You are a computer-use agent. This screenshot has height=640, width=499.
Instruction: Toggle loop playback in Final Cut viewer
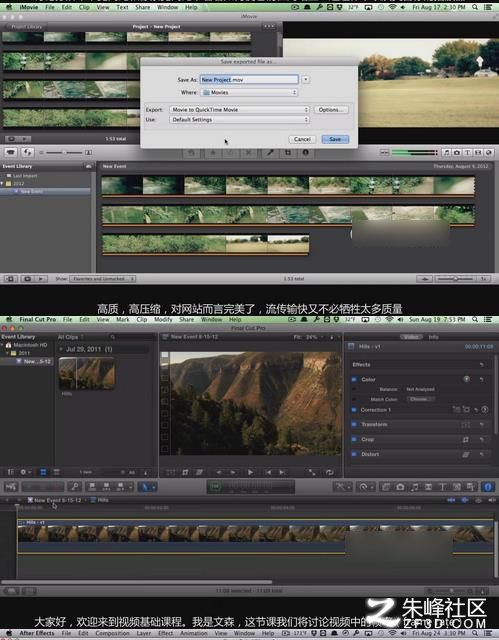(329, 472)
